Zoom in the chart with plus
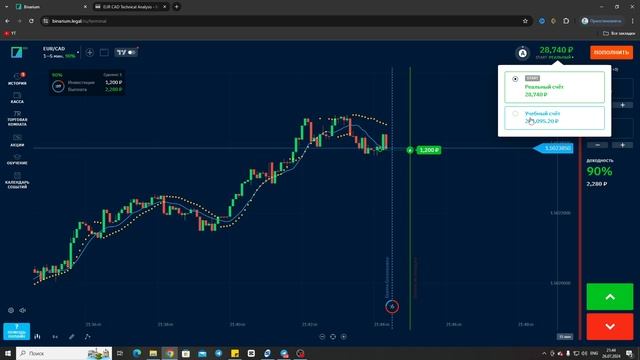Screen dimensions: 640x360 click(x=344, y=337)
